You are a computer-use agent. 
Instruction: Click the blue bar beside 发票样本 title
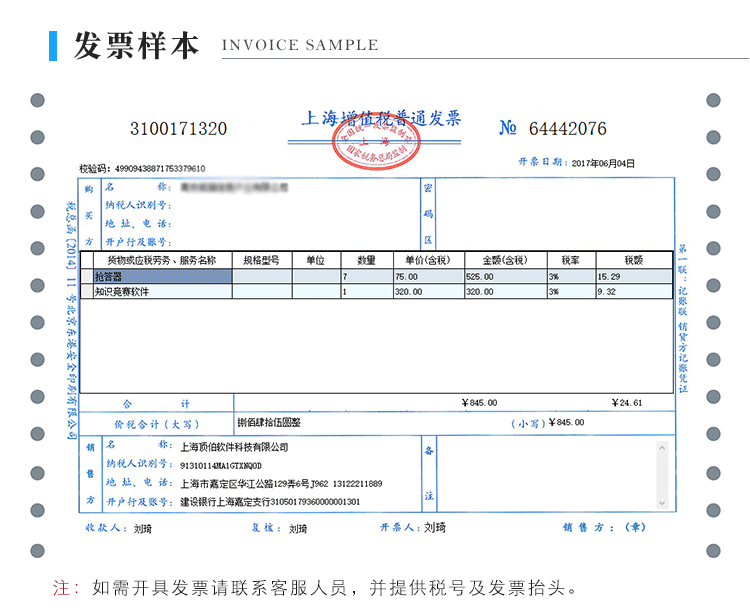click(53, 45)
